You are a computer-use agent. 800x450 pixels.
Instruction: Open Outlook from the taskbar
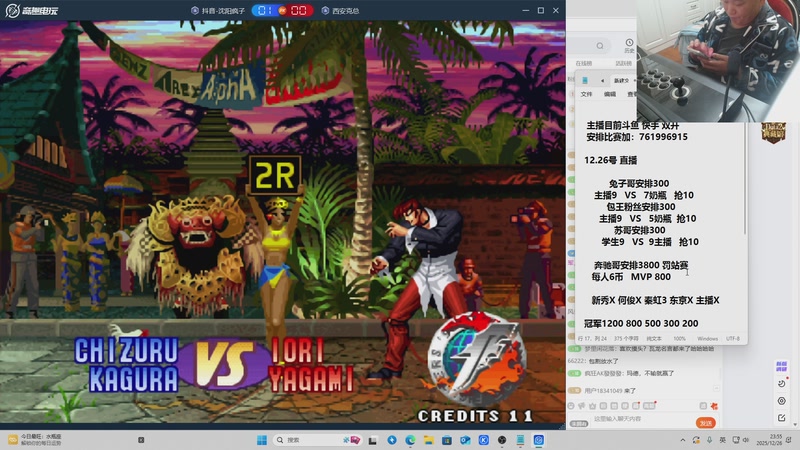click(x=465, y=440)
